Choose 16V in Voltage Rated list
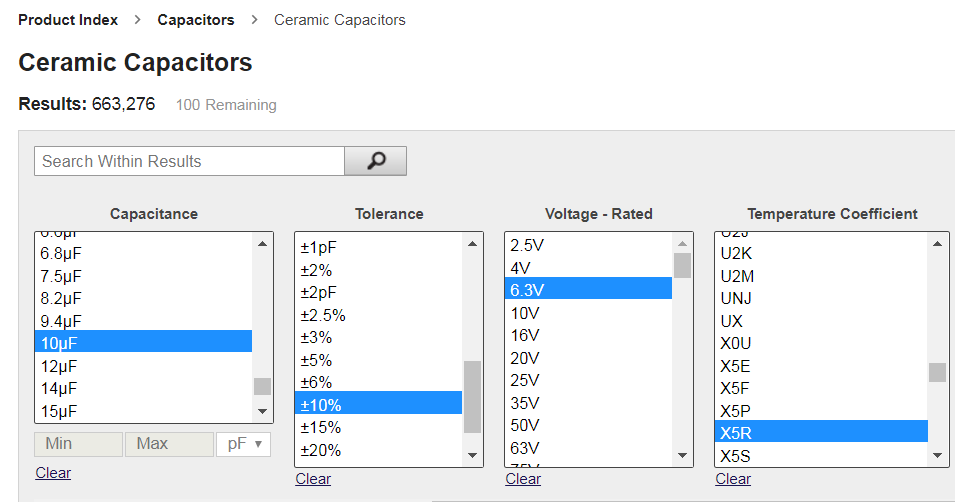This screenshot has height=502, width=955. (525, 335)
